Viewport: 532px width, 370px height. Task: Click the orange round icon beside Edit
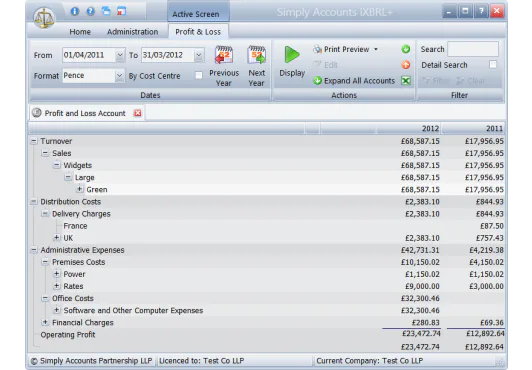406,65
